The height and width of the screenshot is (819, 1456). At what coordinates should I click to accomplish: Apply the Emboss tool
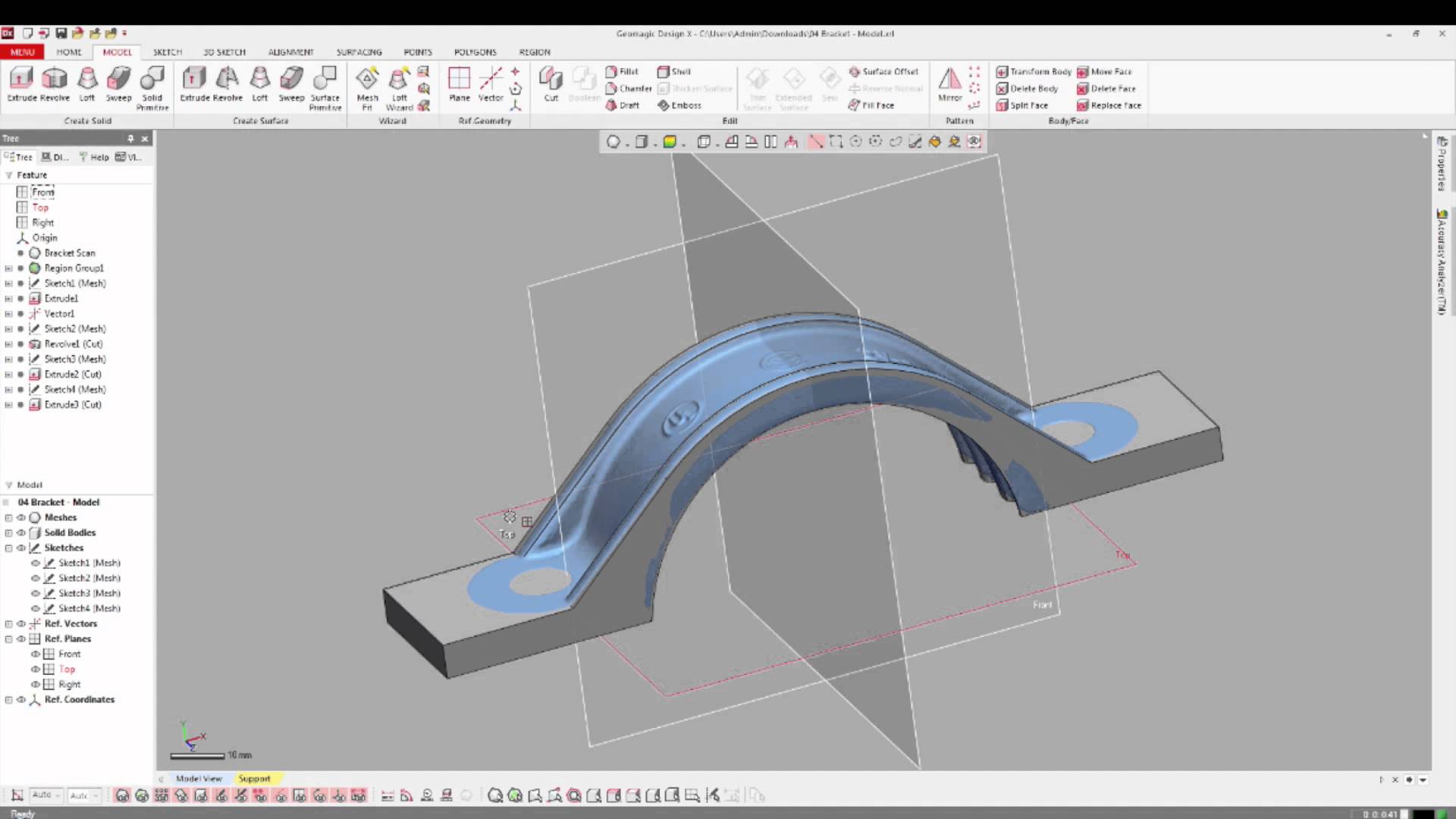click(x=679, y=105)
